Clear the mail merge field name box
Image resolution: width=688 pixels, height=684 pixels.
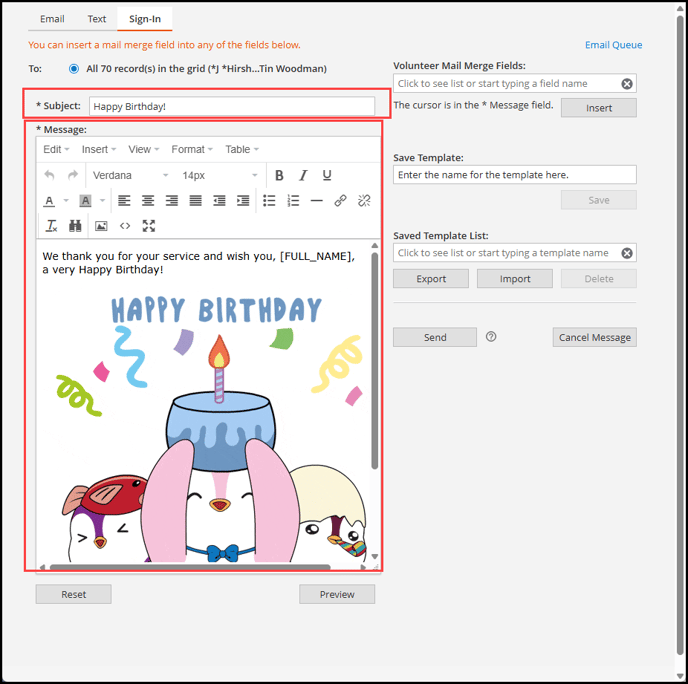click(627, 84)
